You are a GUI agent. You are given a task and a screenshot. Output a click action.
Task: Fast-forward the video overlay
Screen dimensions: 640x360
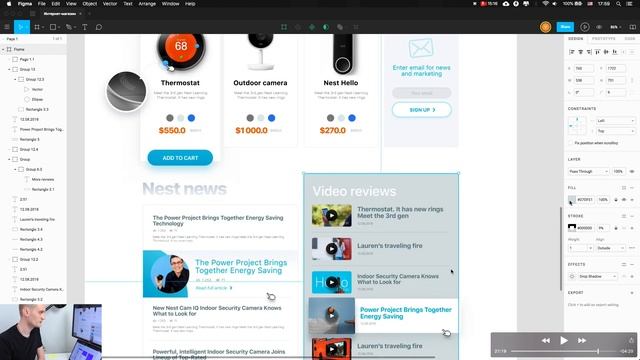pyautogui.click(x=582, y=340)
